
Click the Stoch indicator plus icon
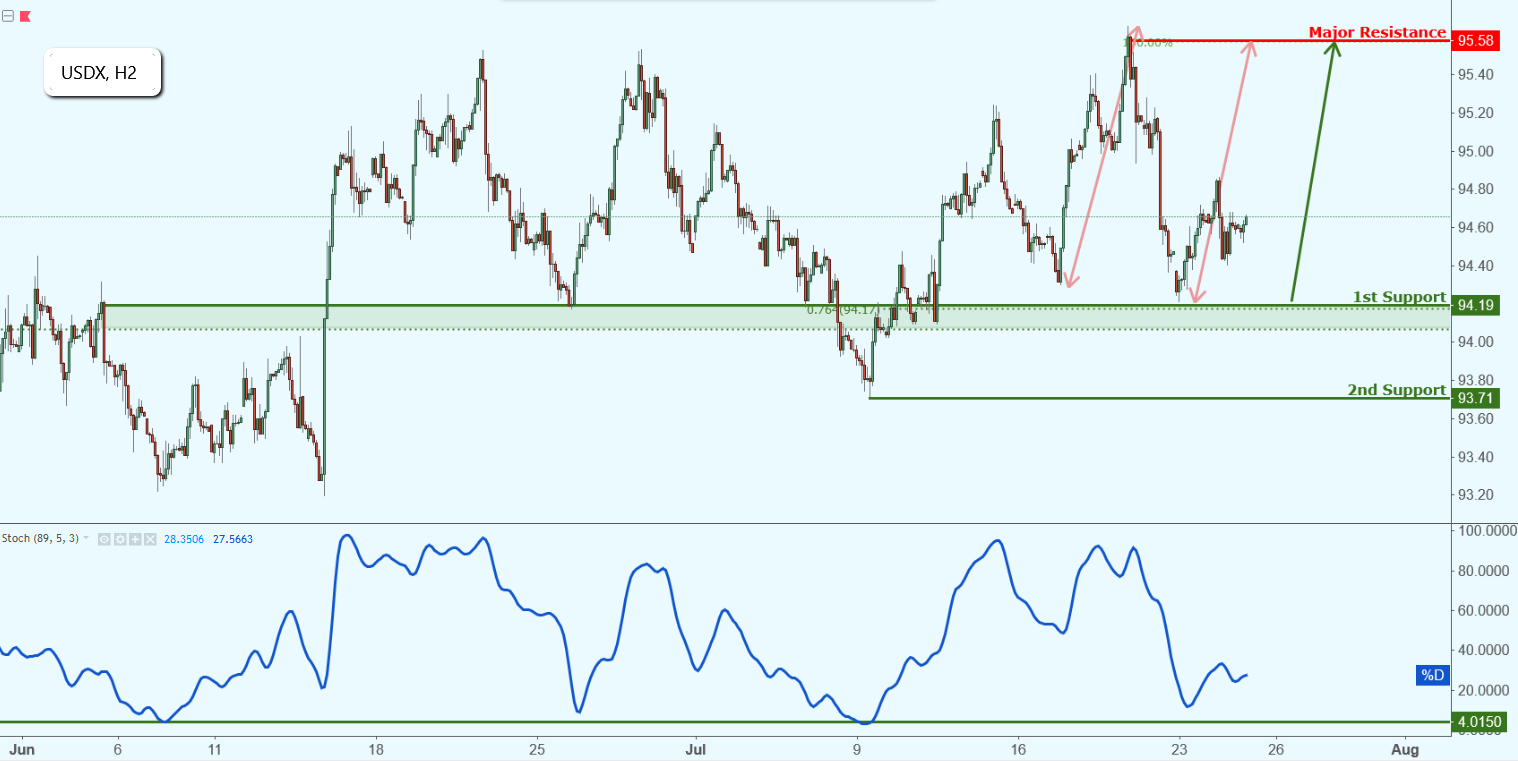[x=135, y=539]
